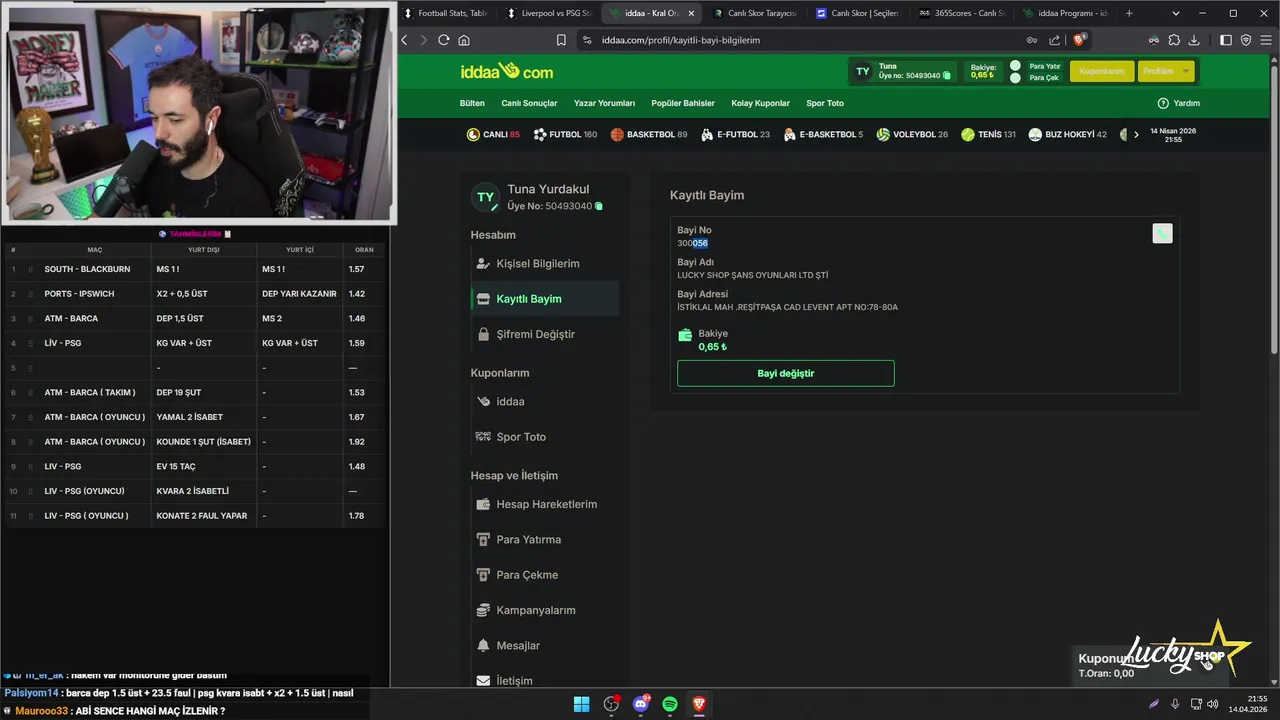Screen dimensions: 1280x720
Task: Copy member number in top header
Action: click(x=947, y=76)
